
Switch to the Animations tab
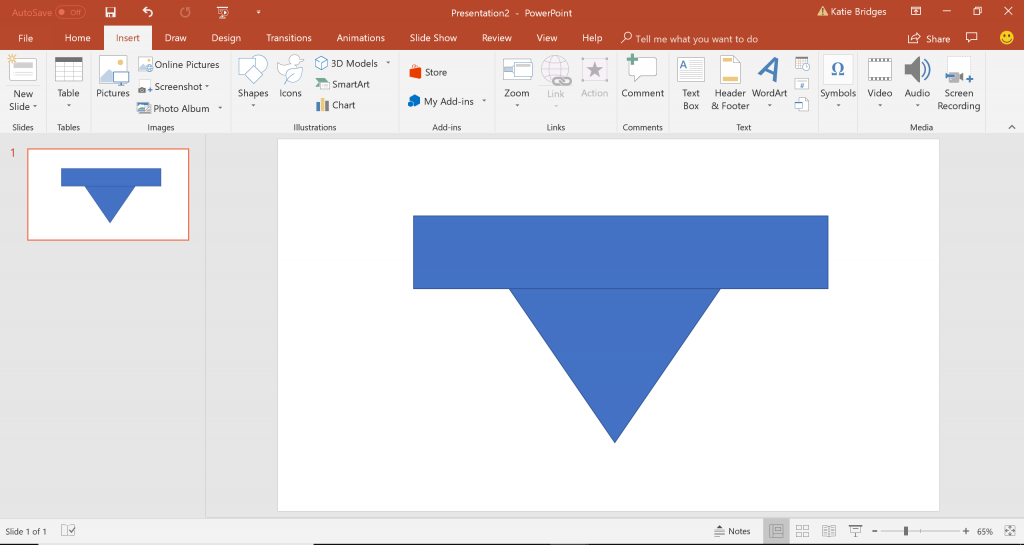pyautogui.click(x=360, y=38)
